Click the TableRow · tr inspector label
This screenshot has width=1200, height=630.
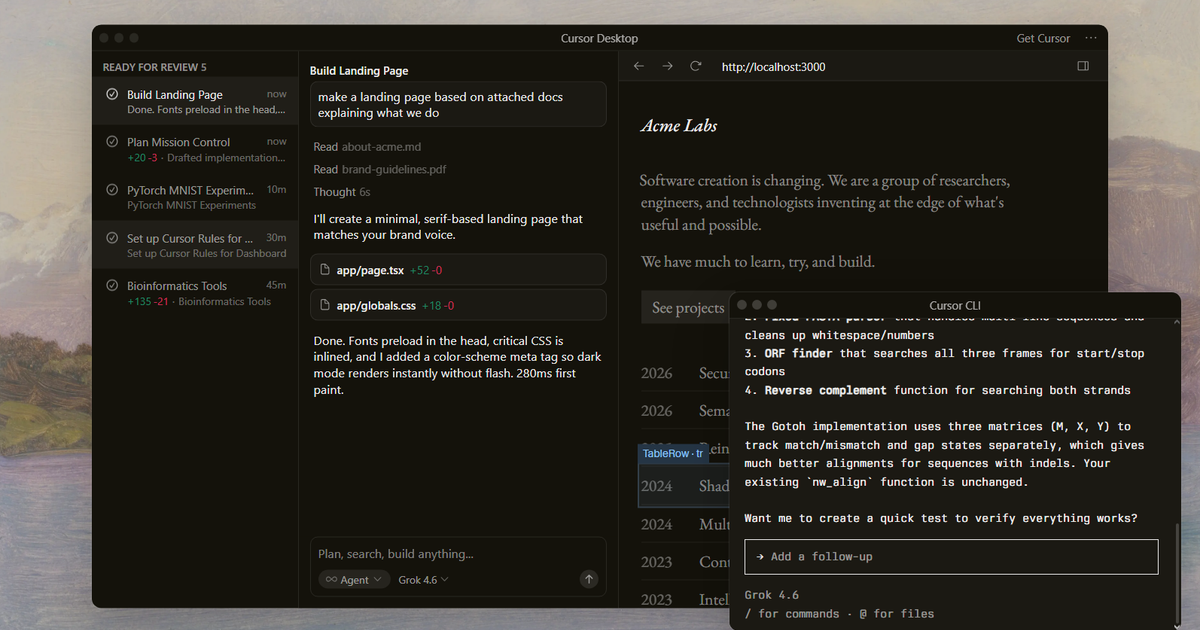(x=673, y=453)
